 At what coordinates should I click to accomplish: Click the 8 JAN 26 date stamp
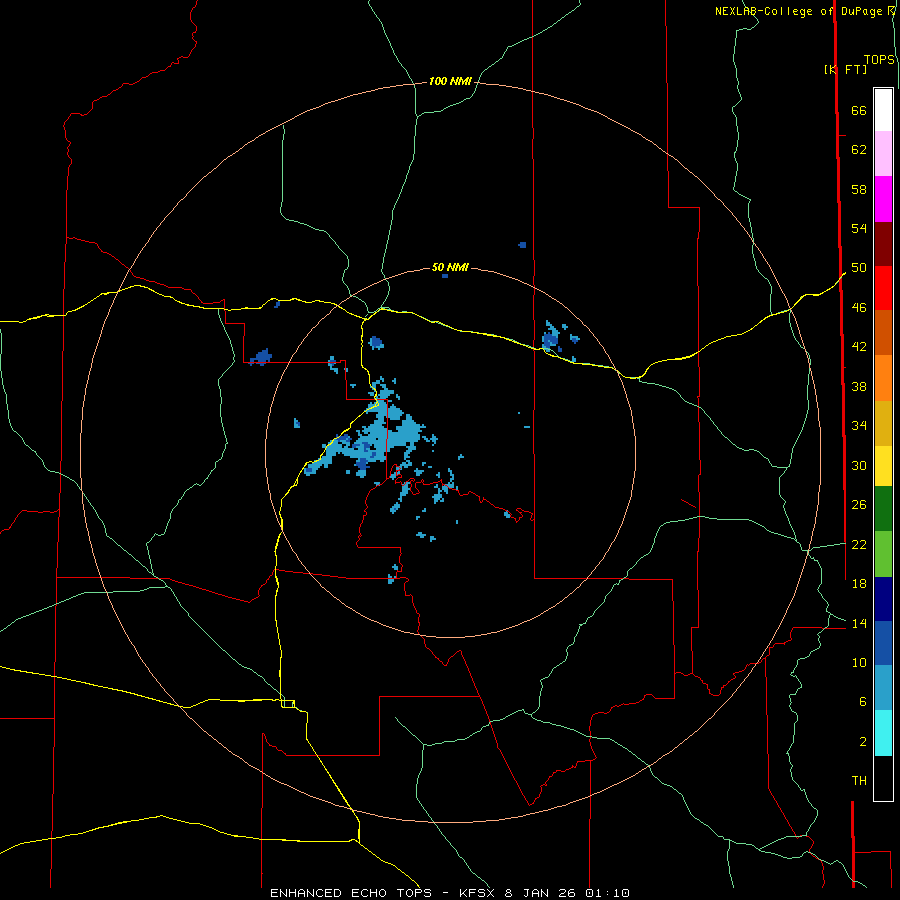(x=540, y=893)
